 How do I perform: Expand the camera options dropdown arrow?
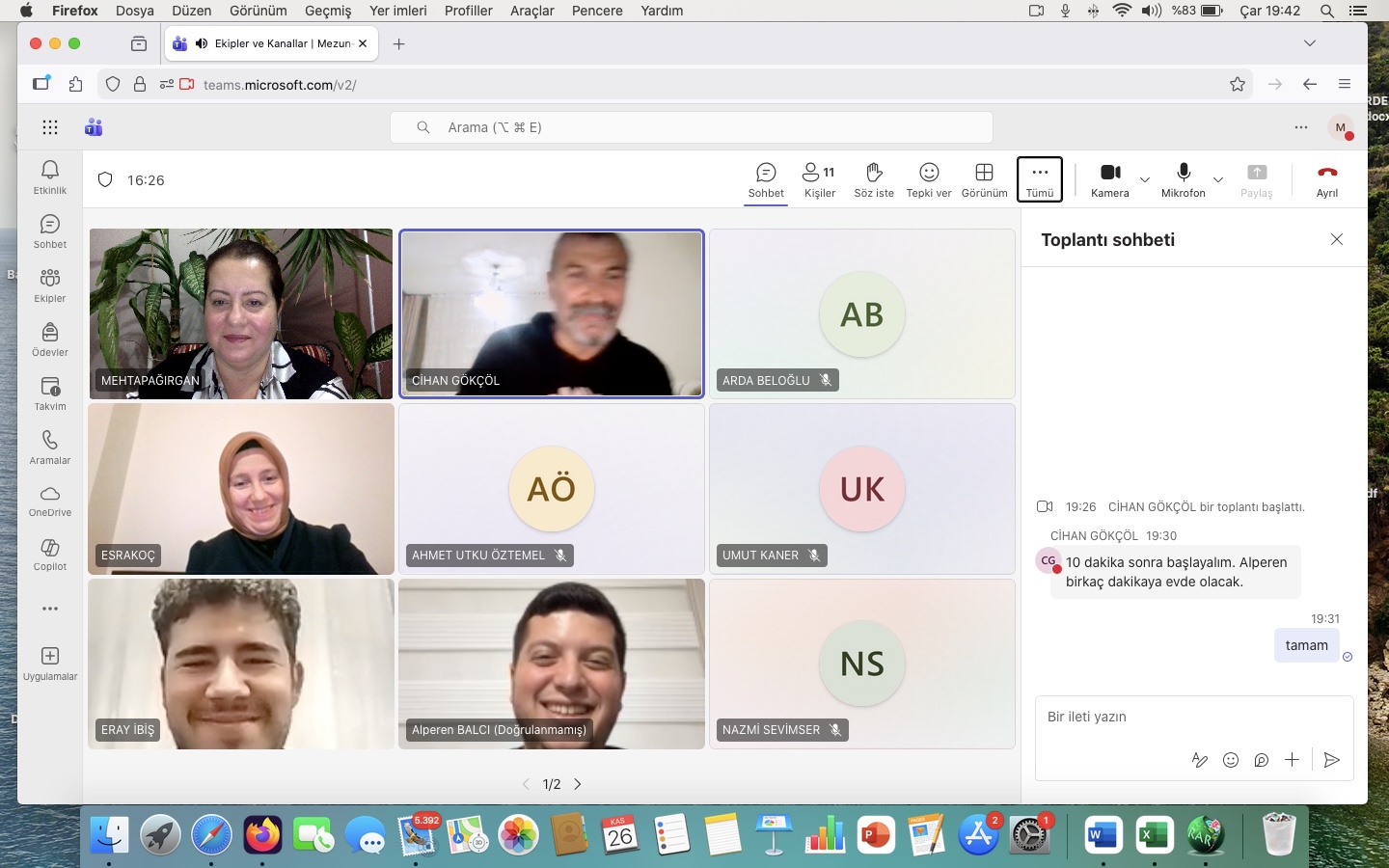(x=1145, y=179)
